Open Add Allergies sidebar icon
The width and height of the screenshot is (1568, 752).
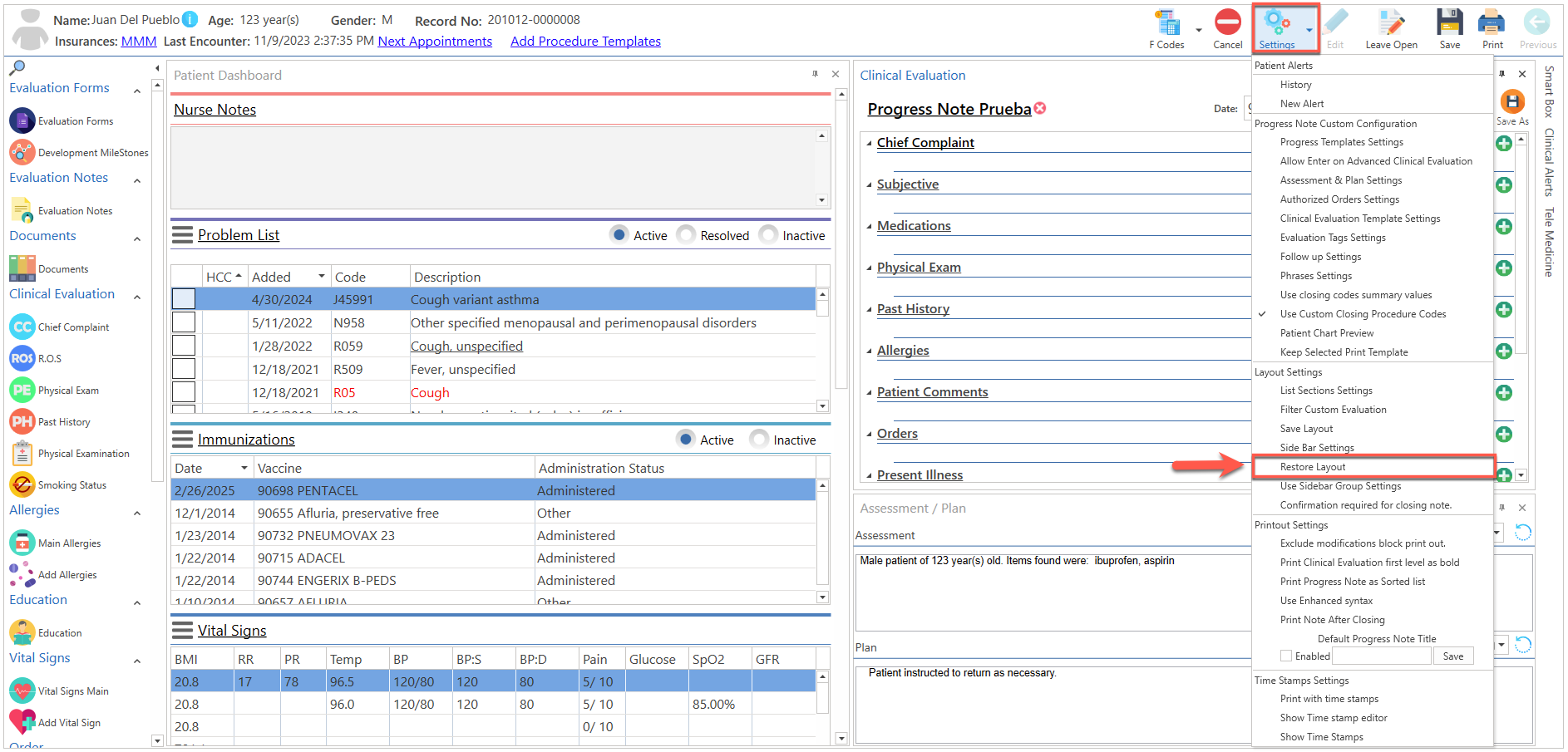coord(22,574)
